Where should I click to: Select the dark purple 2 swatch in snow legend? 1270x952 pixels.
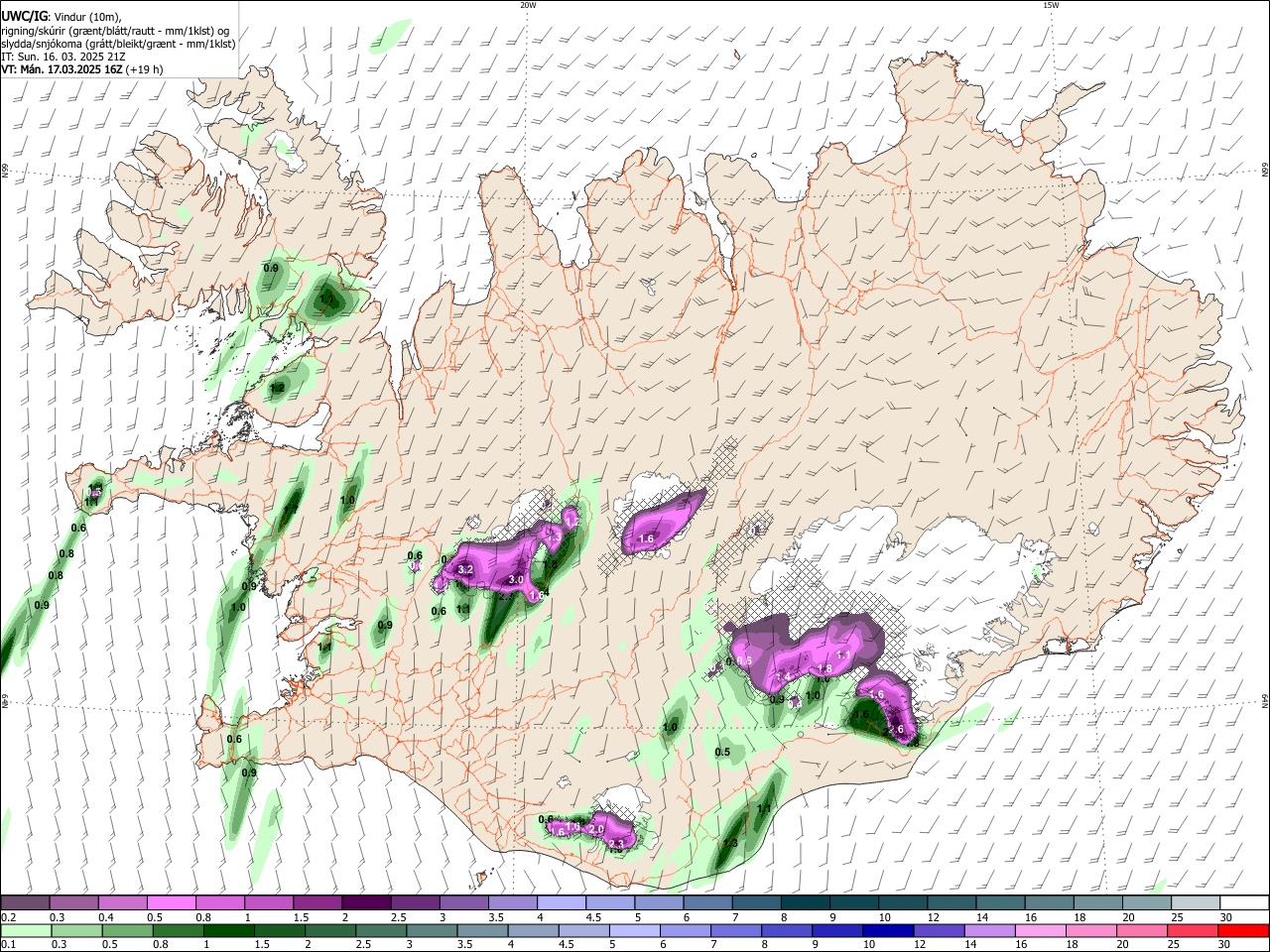(x=366, y=902)
